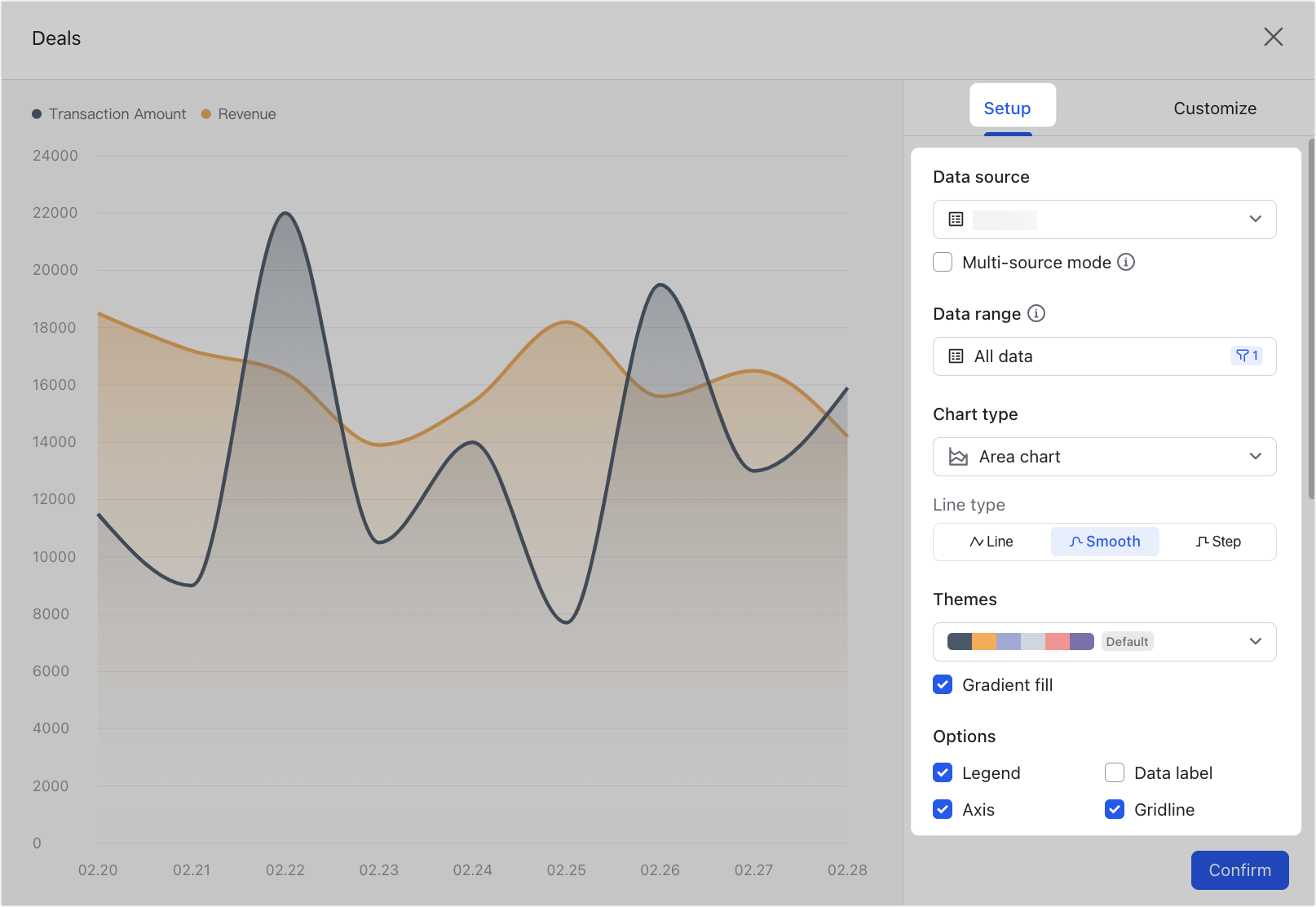Uncheck the Gridline option
The width and height of the screenshot is (1316, 907).
coord(1114,809)
